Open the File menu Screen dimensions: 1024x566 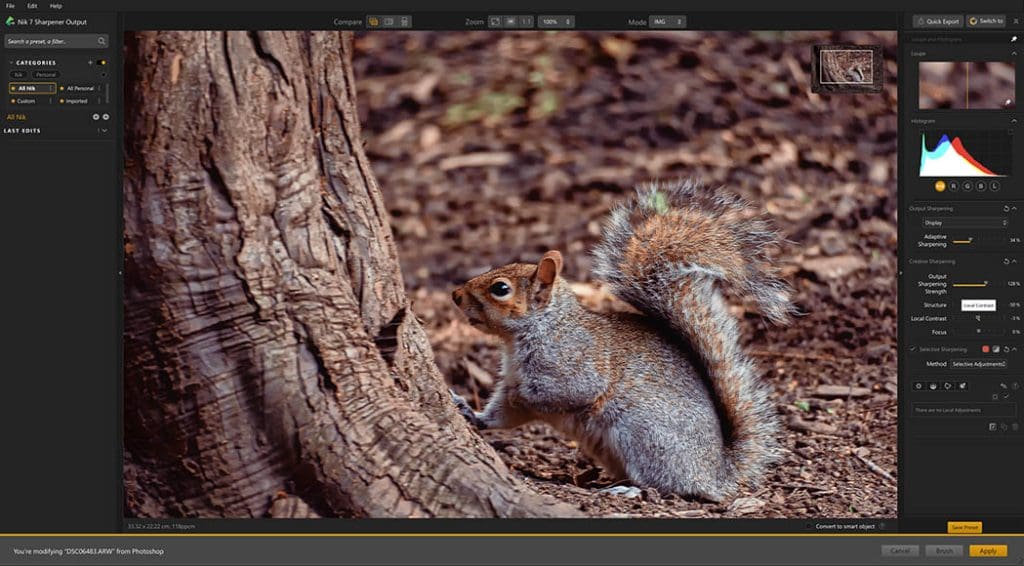coord(10,6)
